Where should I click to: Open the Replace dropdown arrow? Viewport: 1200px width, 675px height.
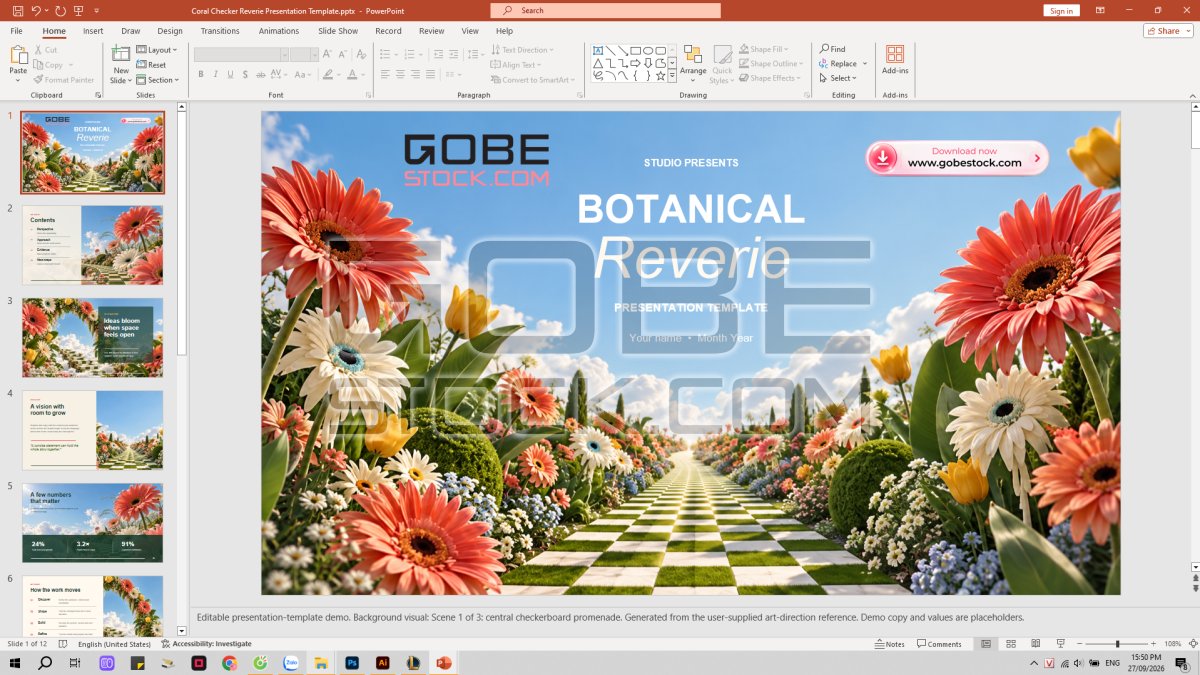click(x=865, y=64)
